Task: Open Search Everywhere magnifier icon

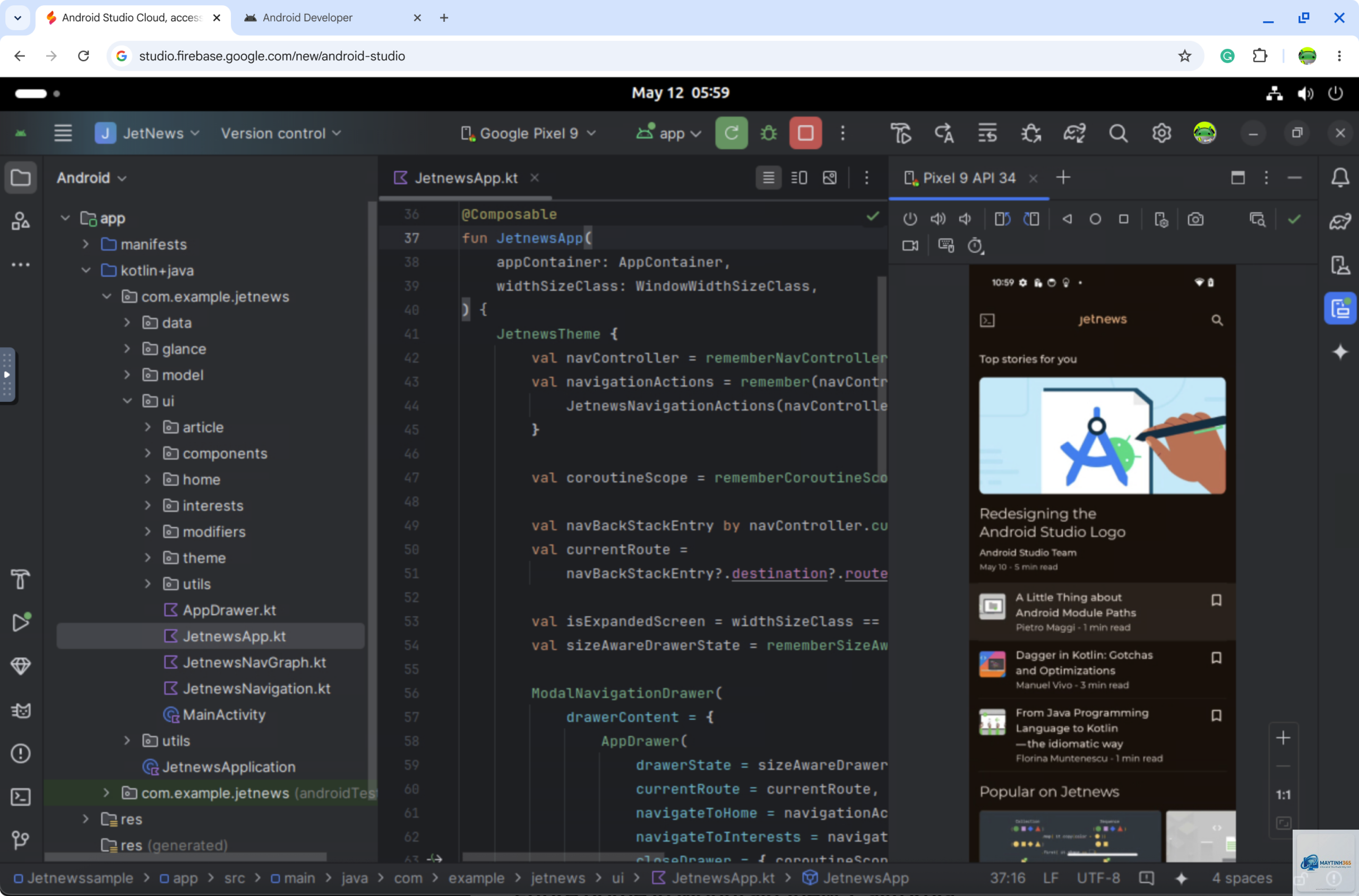Action: 1118,133
